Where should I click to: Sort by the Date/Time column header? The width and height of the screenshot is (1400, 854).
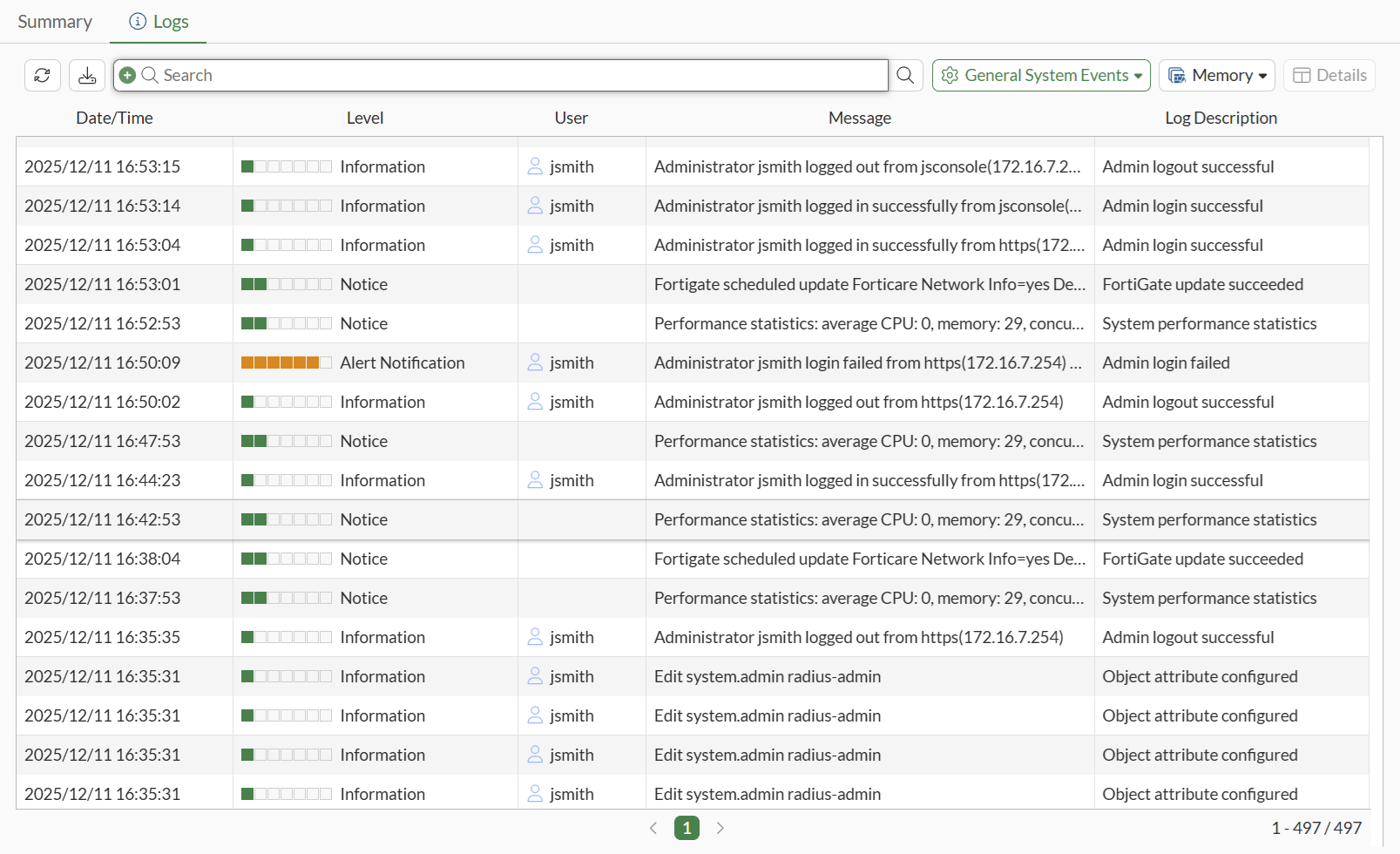[114, 118]
